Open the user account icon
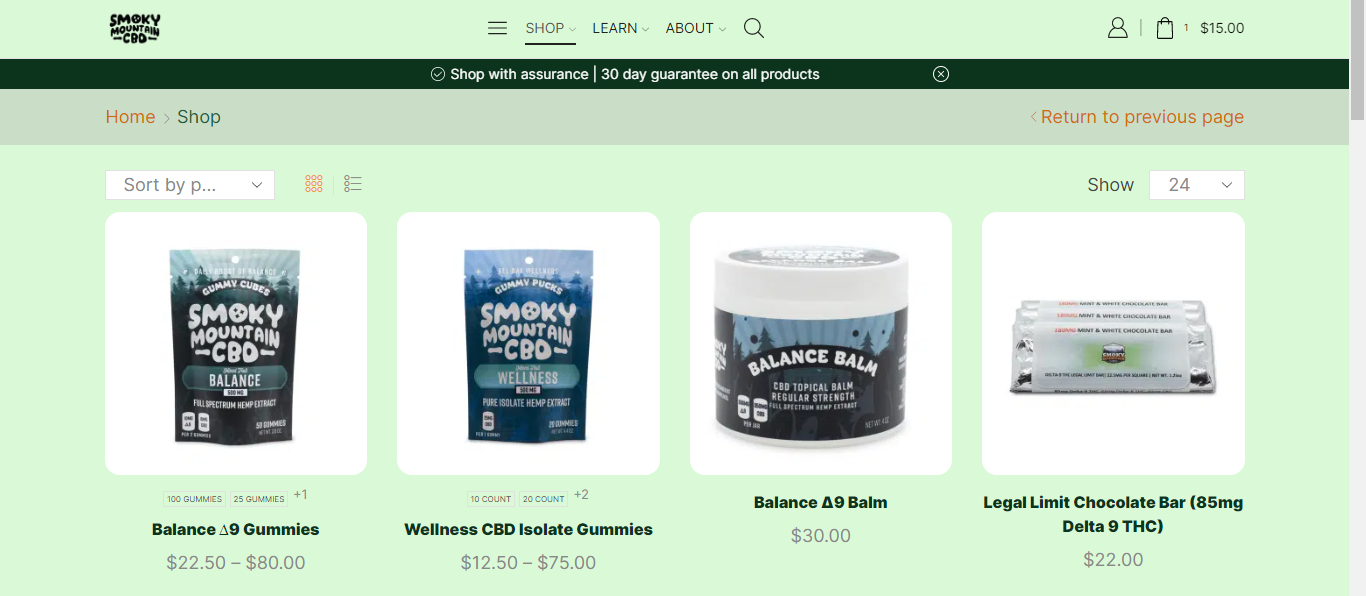The width and height of the screenshot is (1366, 596). pos(1118,28)
